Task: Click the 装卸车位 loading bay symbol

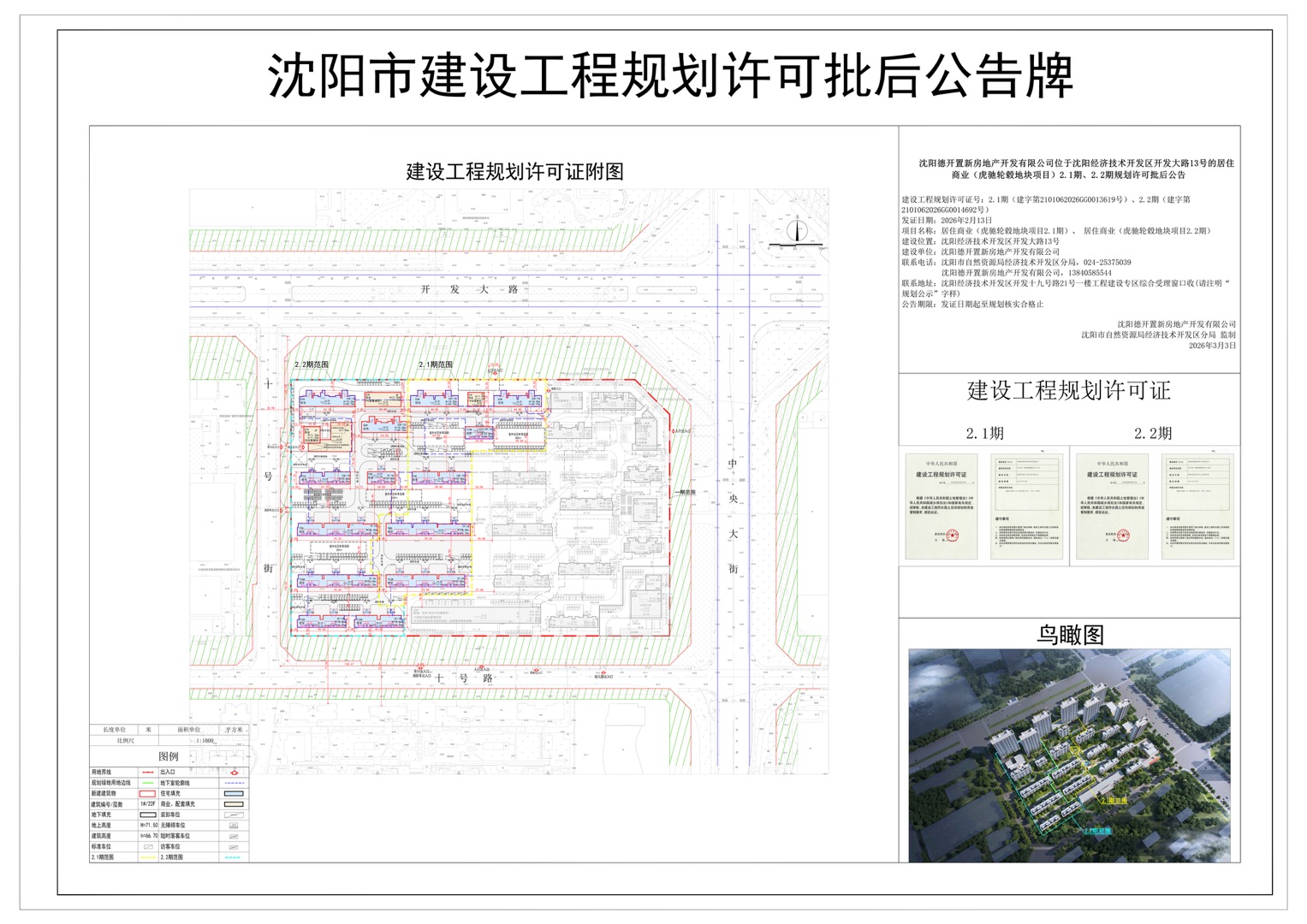Action: tap(235, 814)
